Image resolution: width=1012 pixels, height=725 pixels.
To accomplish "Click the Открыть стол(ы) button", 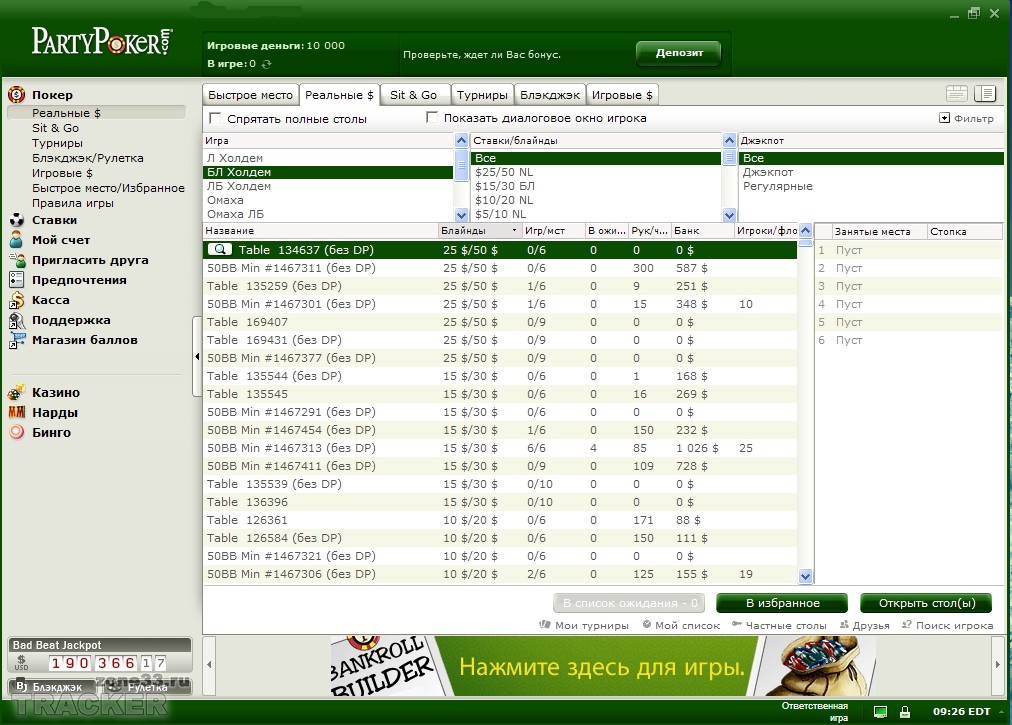I will (925, 603).
